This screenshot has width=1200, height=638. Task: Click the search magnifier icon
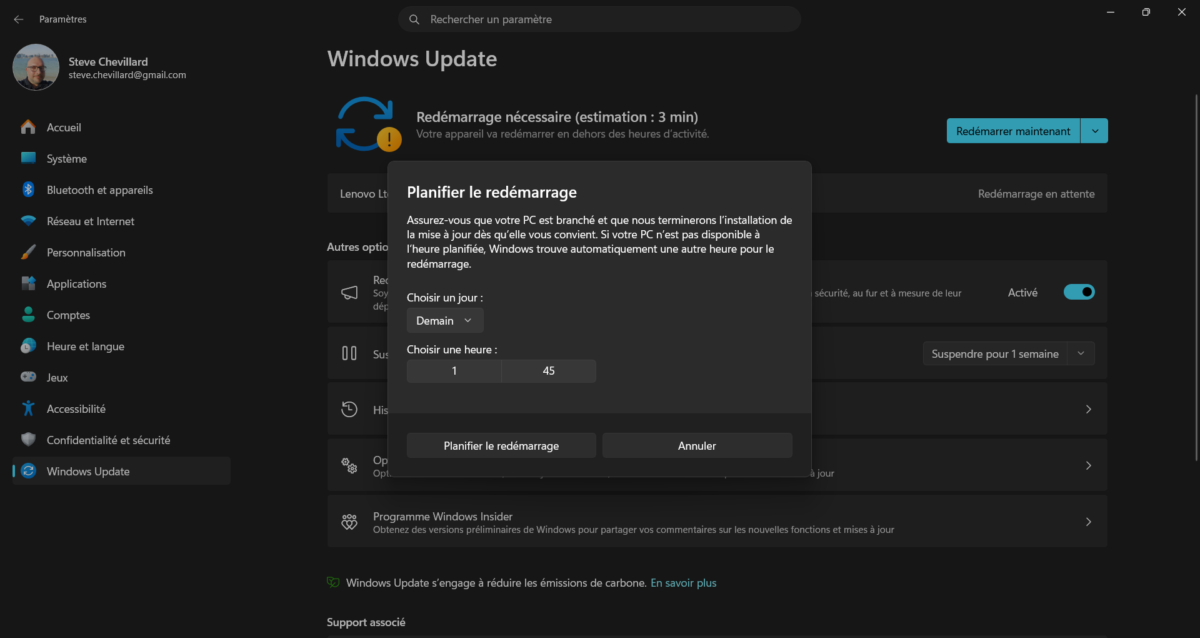coord(414,19)
